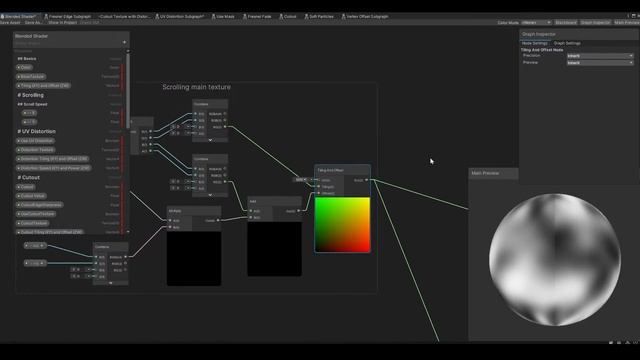This screenshot has height=360, width=640.
Task: Open the Precision dropdown in Graph Inspector
Action: click(600, 56)
